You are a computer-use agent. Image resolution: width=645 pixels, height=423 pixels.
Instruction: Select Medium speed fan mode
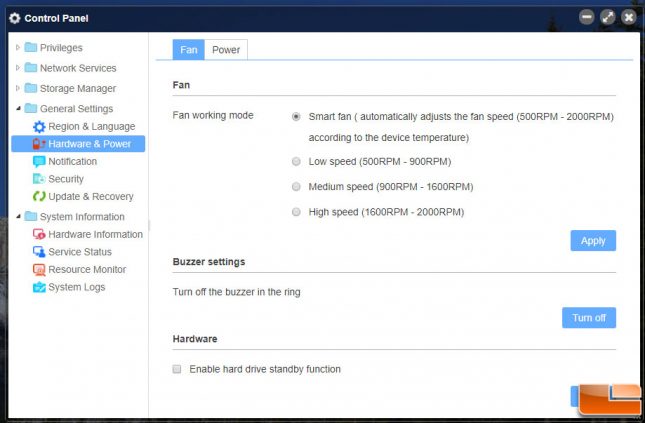coord(296,187)
